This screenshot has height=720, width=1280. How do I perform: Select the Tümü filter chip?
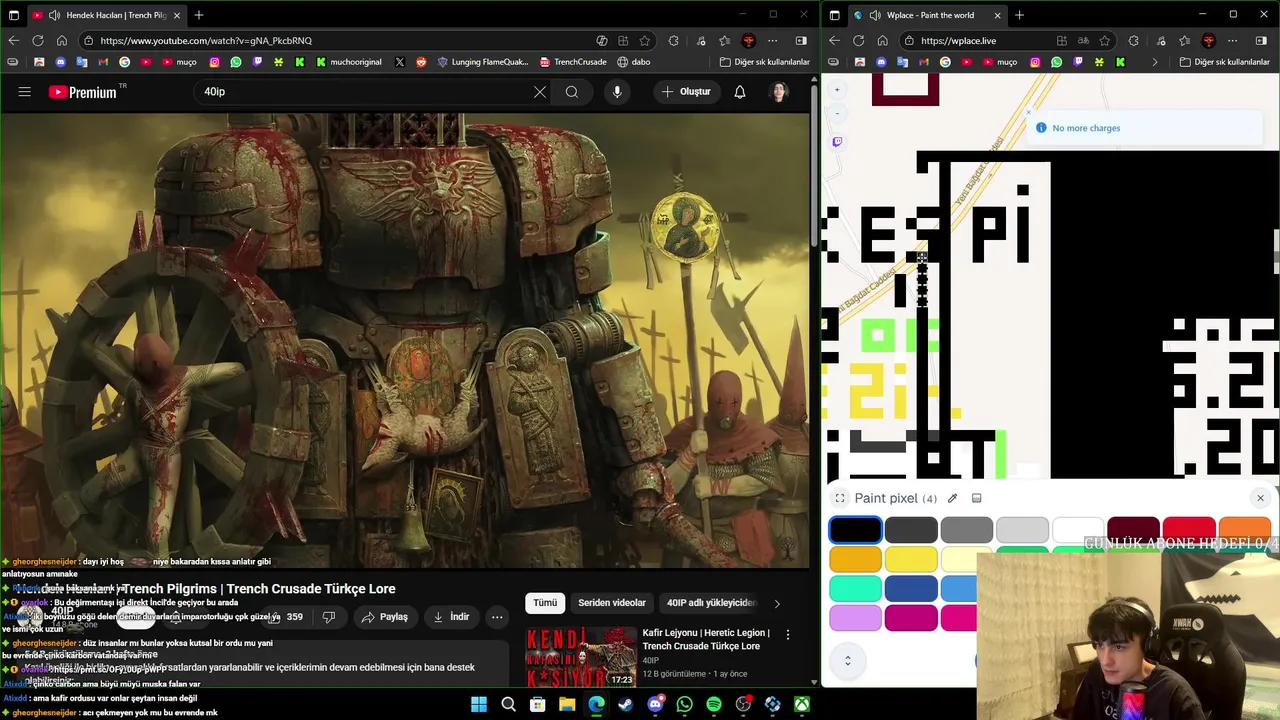tap(545, 603)
